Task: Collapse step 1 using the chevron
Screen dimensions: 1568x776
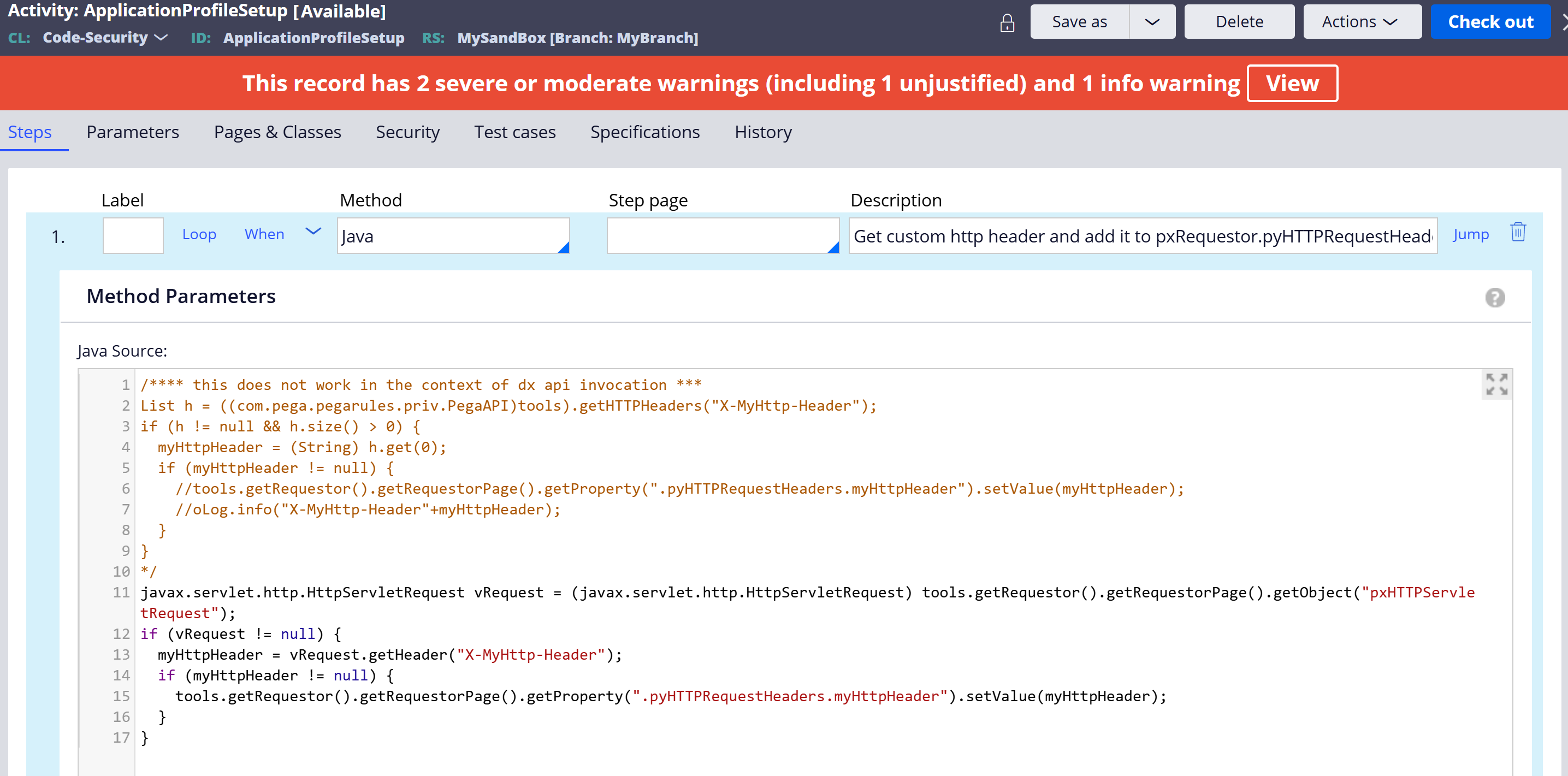Action: tap(313, 232)
